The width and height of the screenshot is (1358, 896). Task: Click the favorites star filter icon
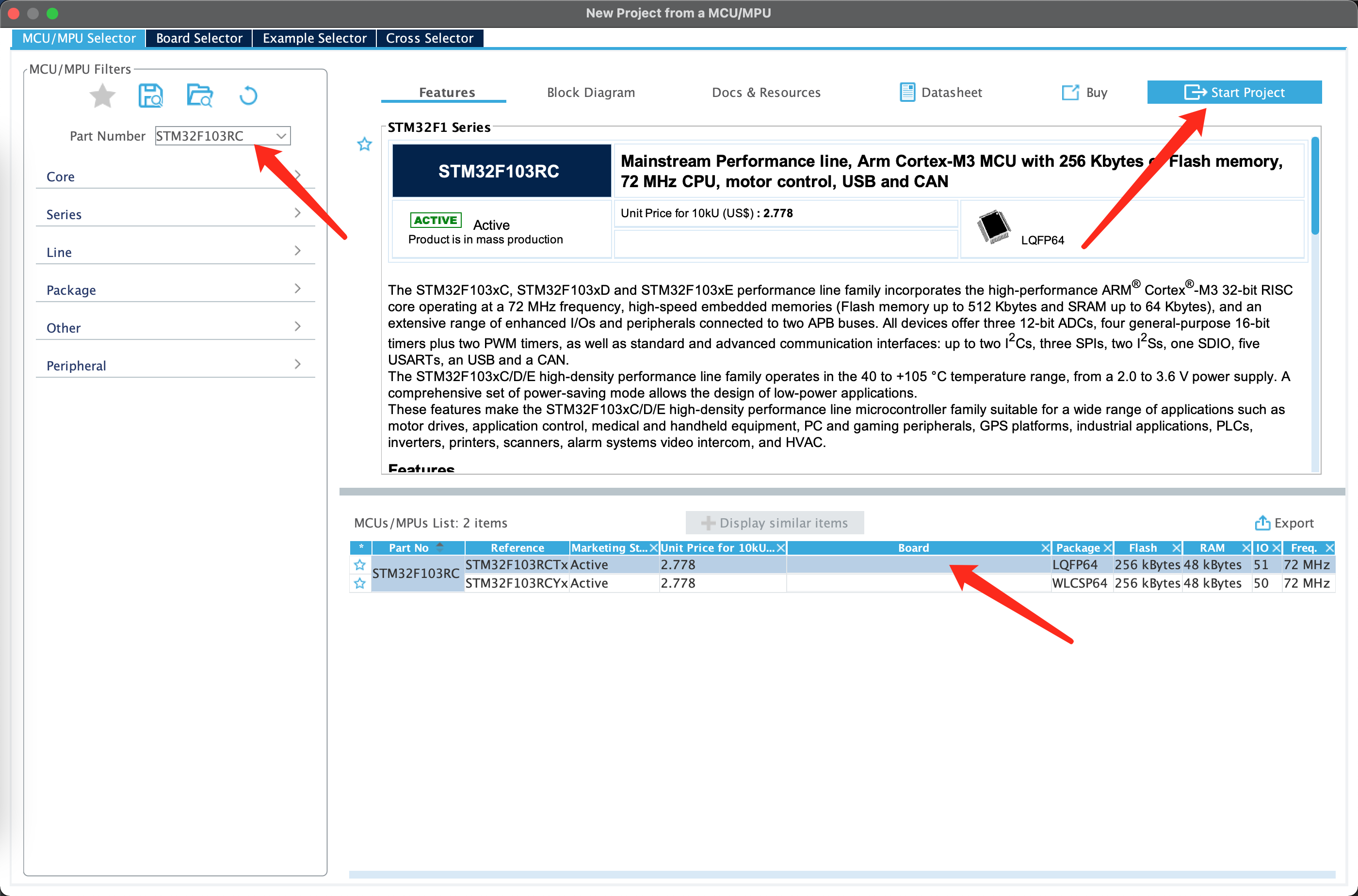point(102,96)
